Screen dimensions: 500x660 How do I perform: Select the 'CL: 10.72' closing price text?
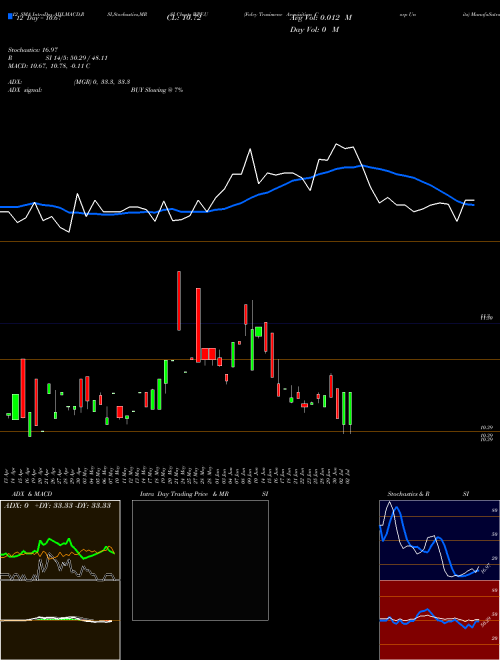pos(184,18)
